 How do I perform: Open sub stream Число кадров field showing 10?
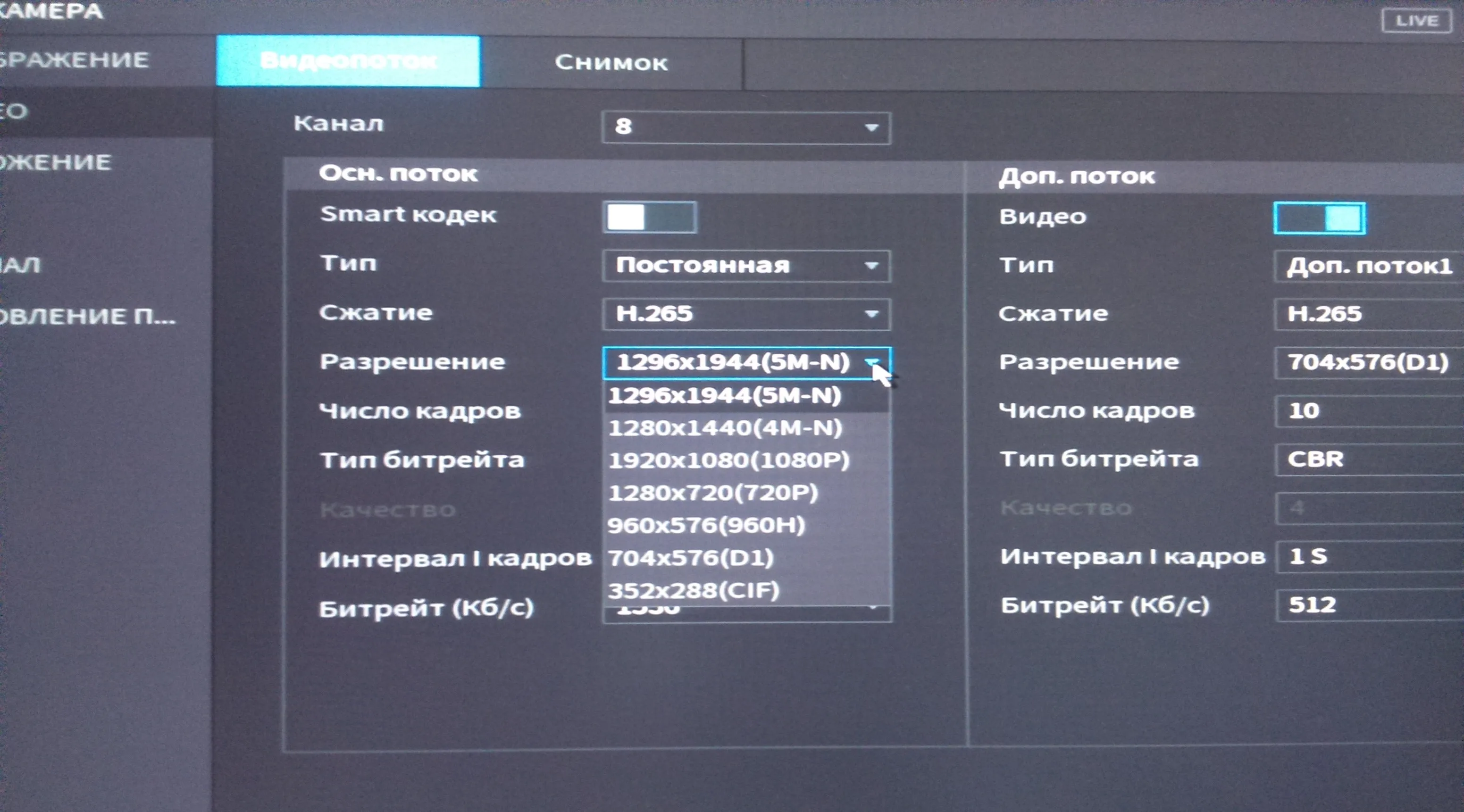pos(1369,411)
